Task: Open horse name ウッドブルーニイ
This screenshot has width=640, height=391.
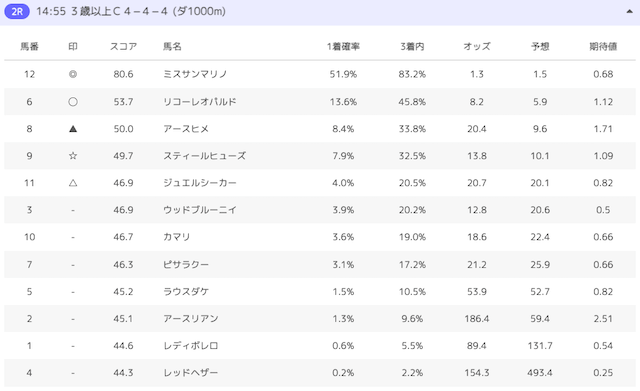Action: point(200,210)
